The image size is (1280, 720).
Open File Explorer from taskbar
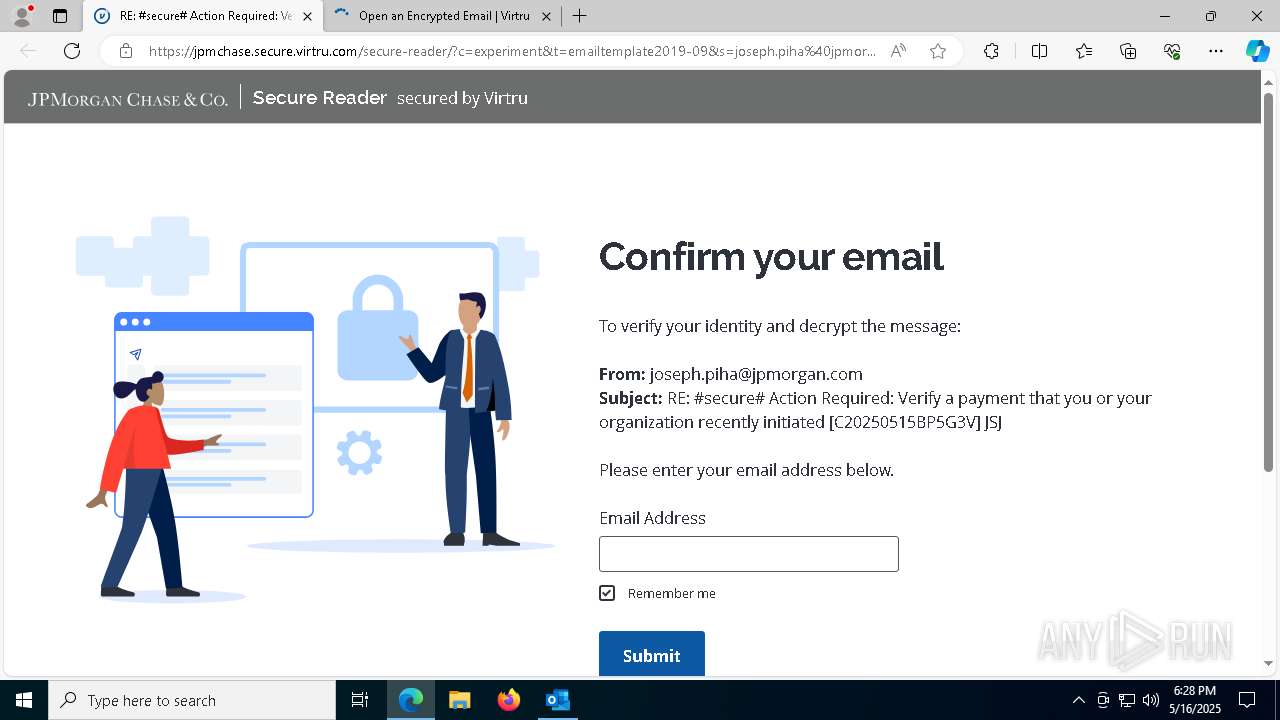[460, 700]
